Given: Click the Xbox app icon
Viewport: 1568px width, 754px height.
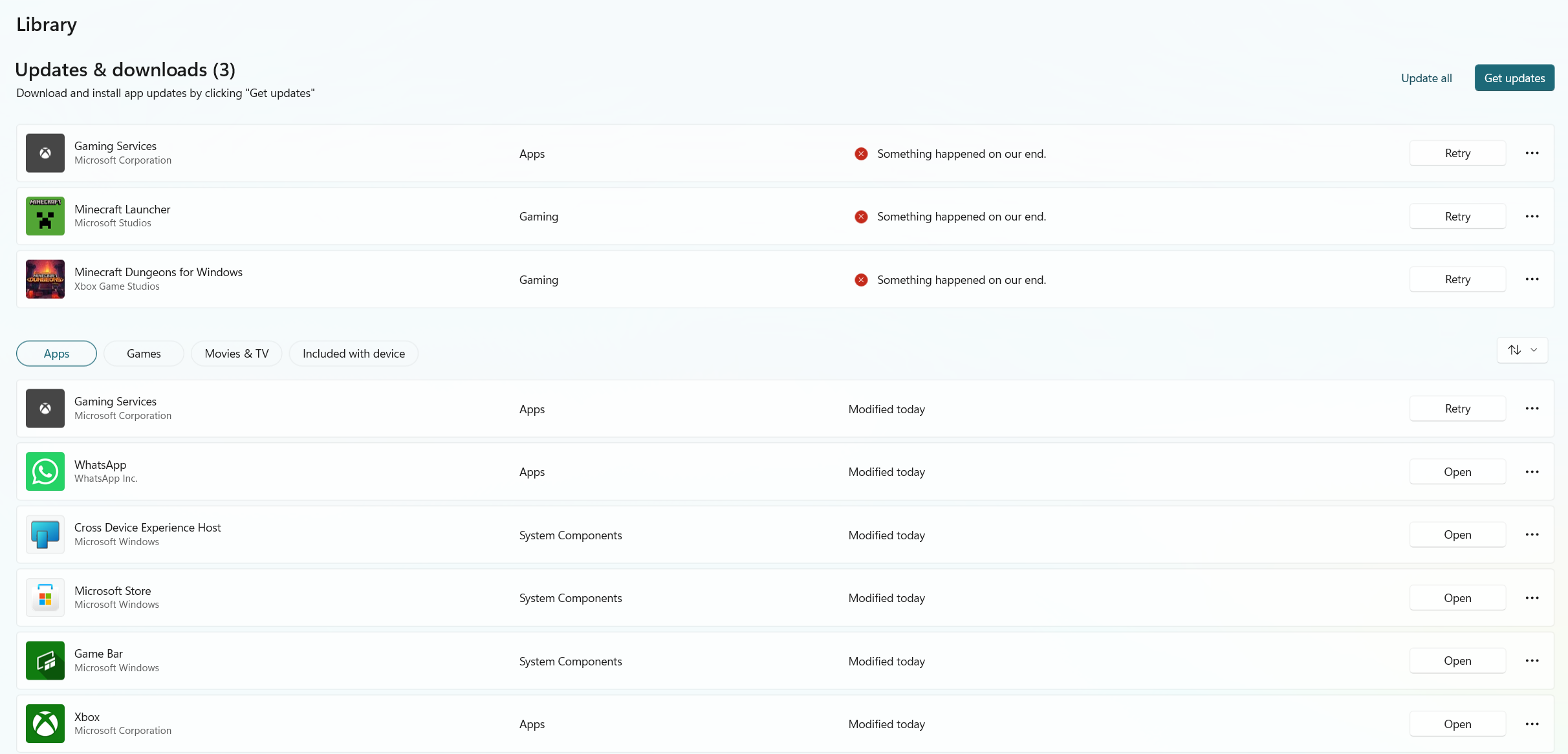Looking at the screenshot, I should click(x=45, y=724).
